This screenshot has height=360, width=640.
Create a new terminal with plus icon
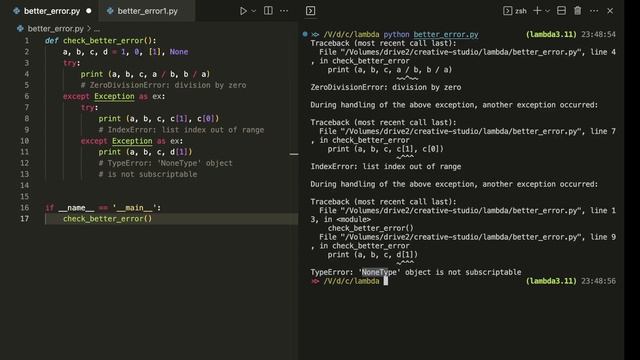click(538, 11)
